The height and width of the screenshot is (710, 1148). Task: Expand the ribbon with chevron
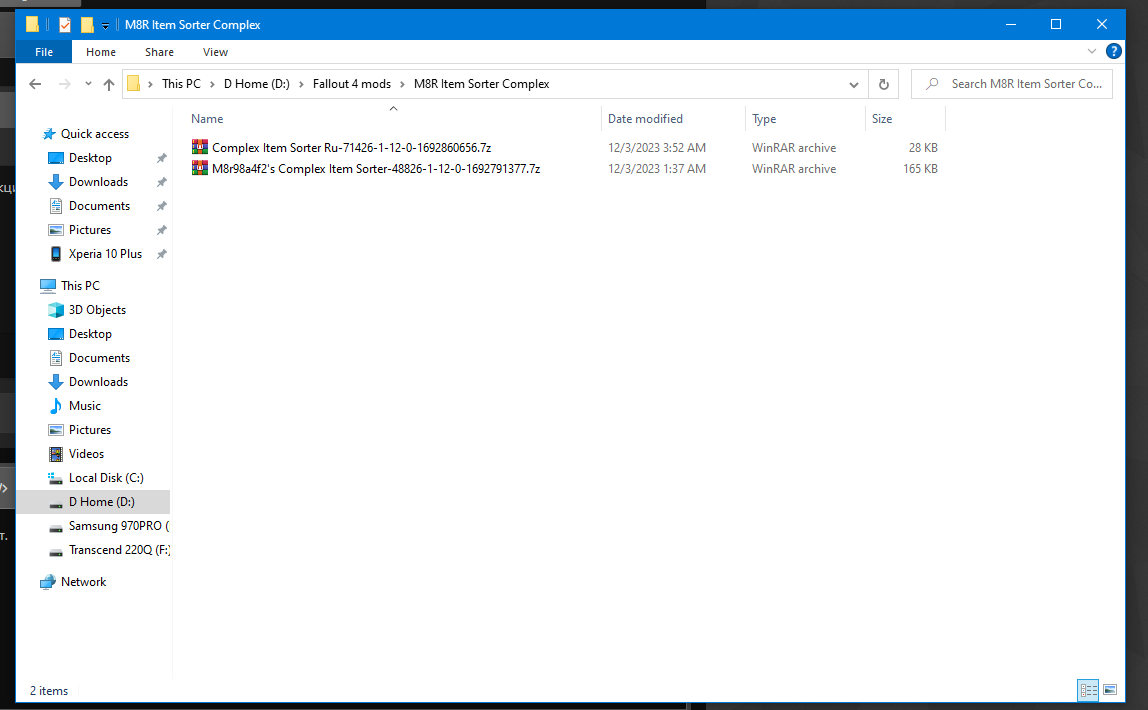tap(1091, 51)
